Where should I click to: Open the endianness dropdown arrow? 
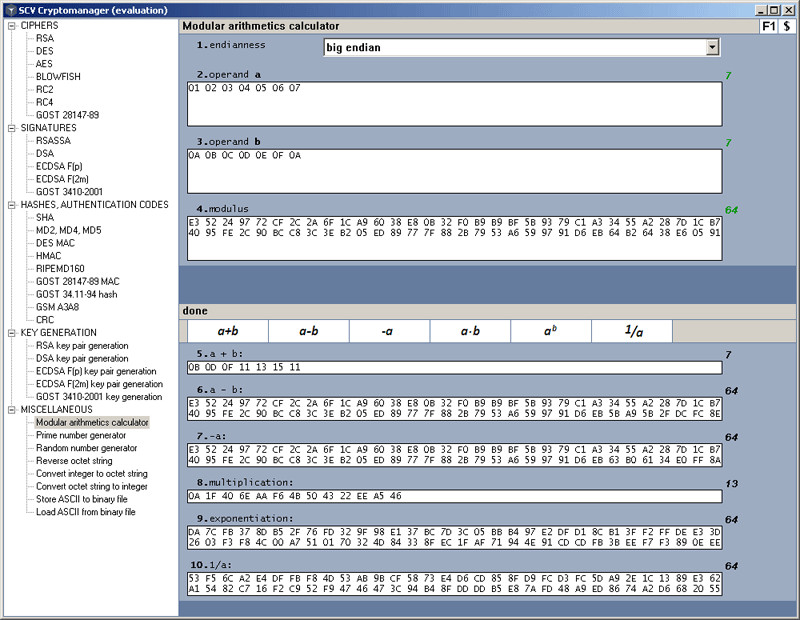(713, 47)
